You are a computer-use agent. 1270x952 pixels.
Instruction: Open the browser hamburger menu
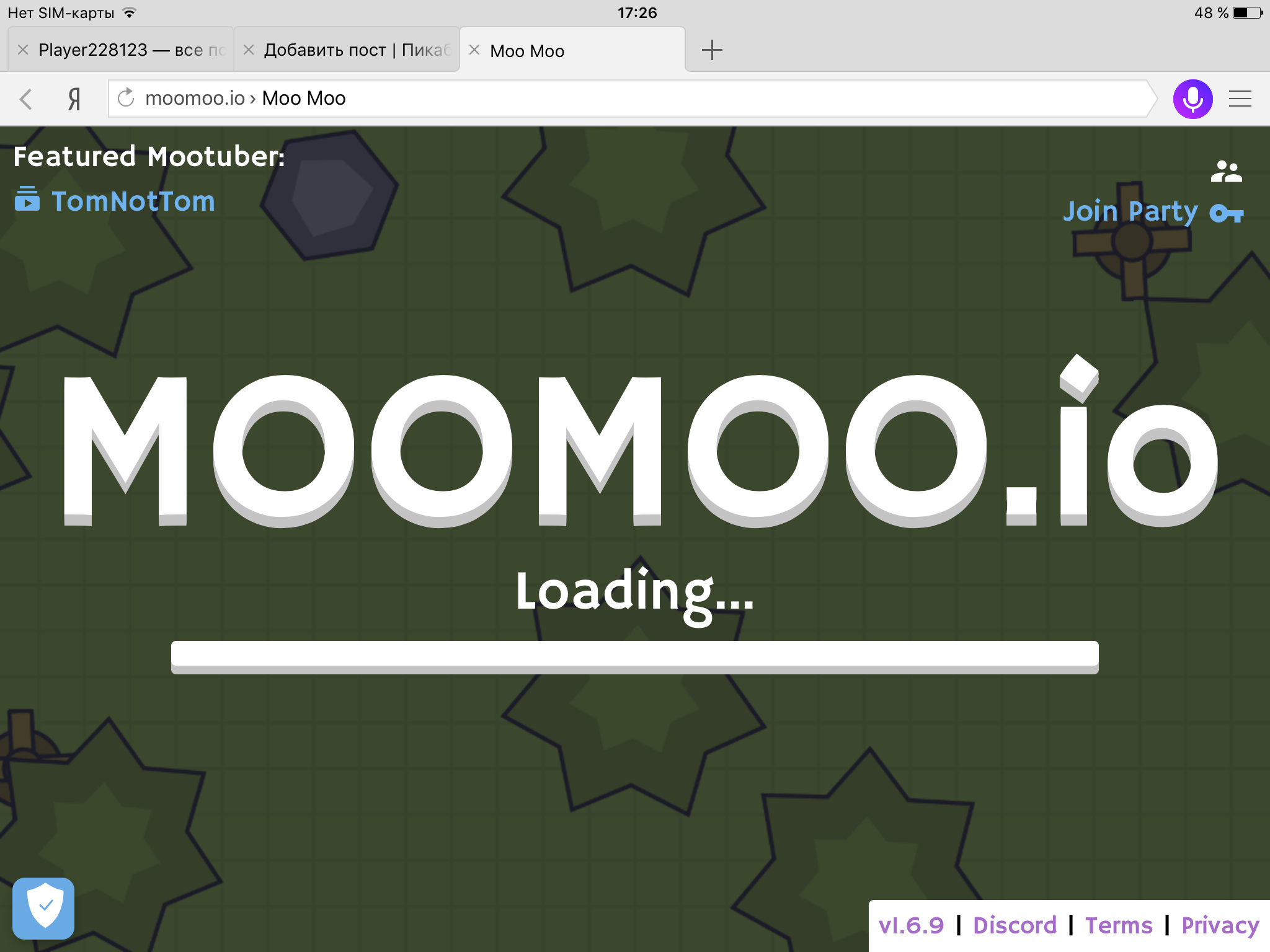[1240, 99]
